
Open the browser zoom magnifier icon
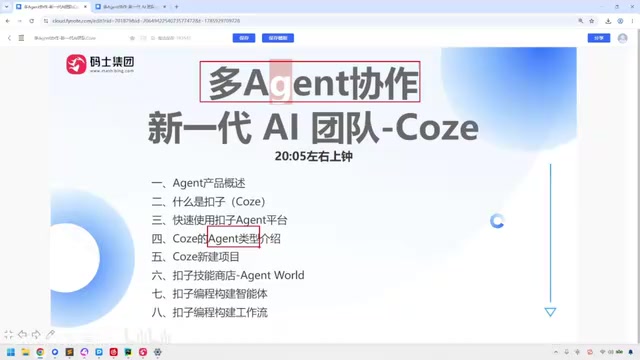580,21
